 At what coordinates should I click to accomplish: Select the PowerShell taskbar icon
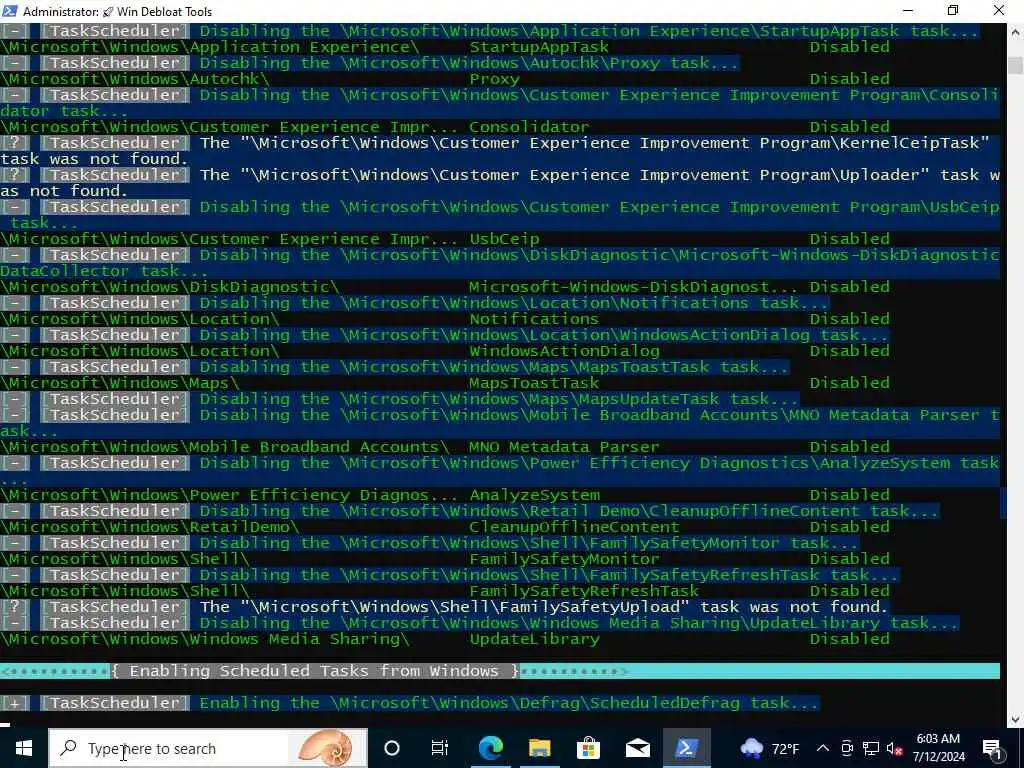686,748
